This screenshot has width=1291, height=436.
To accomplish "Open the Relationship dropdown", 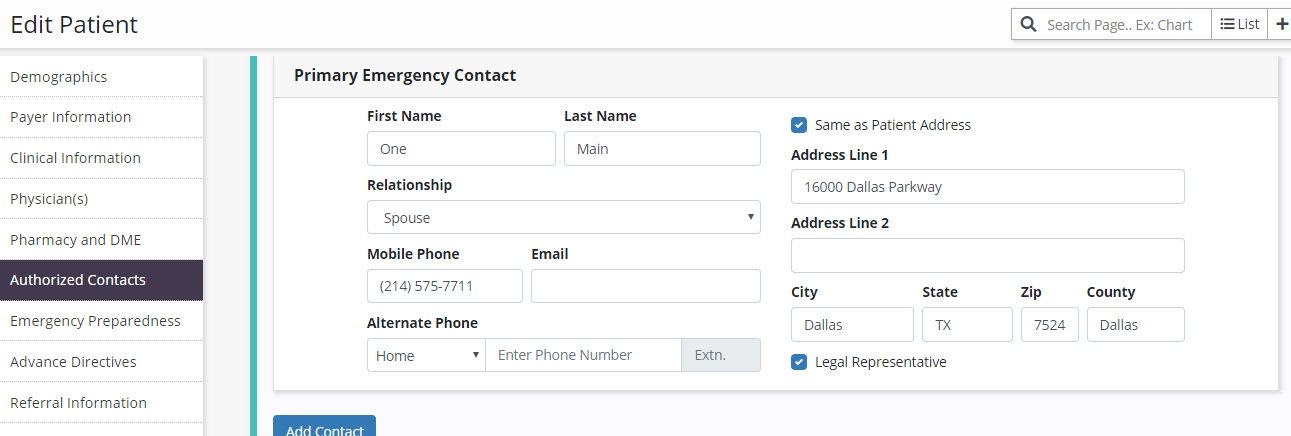I will (x=563, y=217).
